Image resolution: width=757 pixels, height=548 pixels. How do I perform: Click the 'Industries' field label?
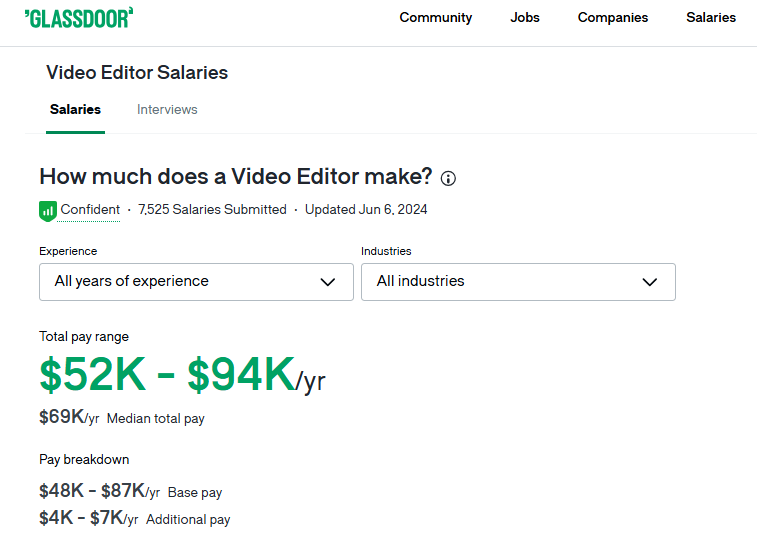tap(386, 251)
